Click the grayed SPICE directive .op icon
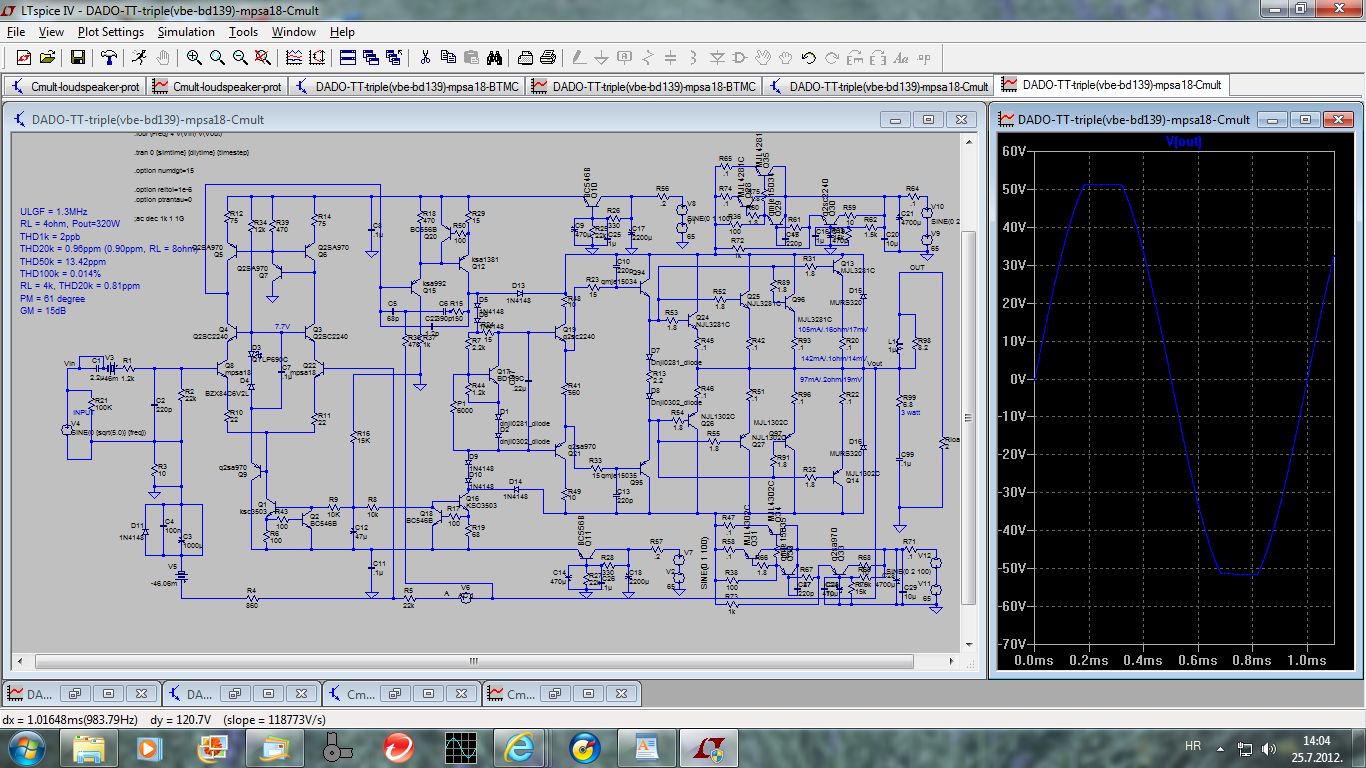 coord(925,57)
